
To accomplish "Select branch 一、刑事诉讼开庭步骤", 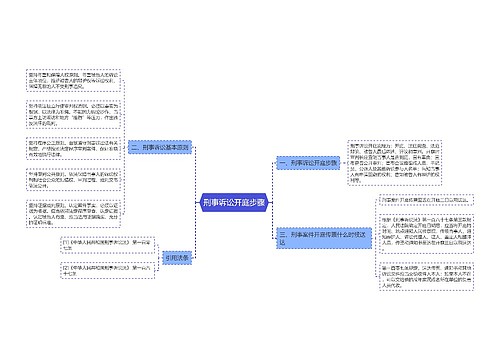I will (308, 163).
